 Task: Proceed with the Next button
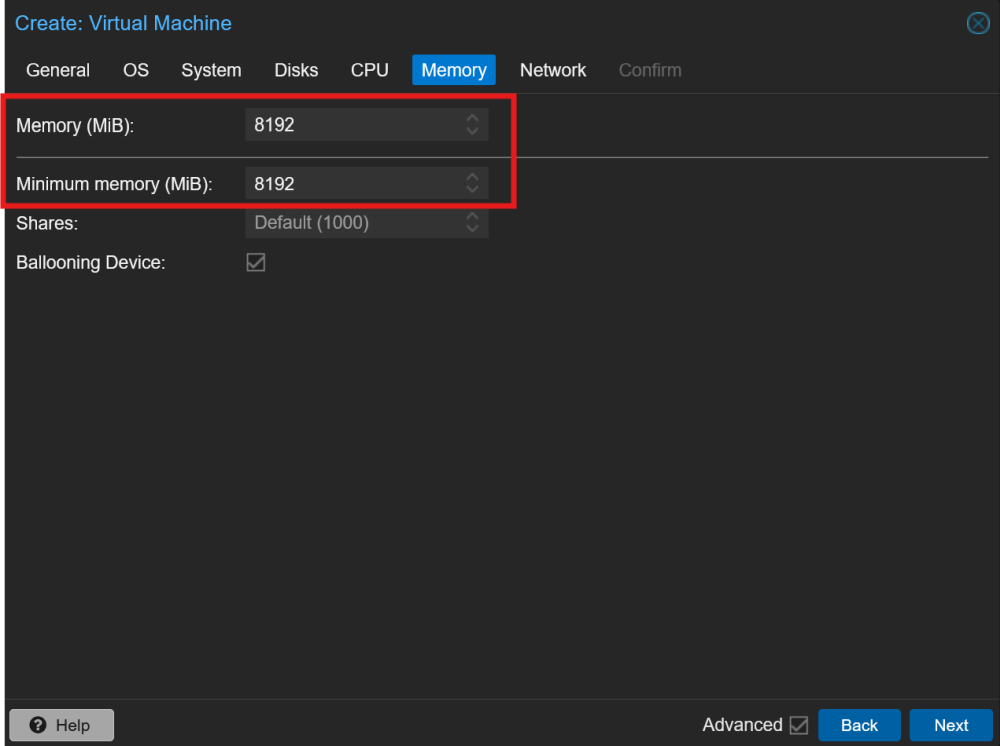click(951, 726)
